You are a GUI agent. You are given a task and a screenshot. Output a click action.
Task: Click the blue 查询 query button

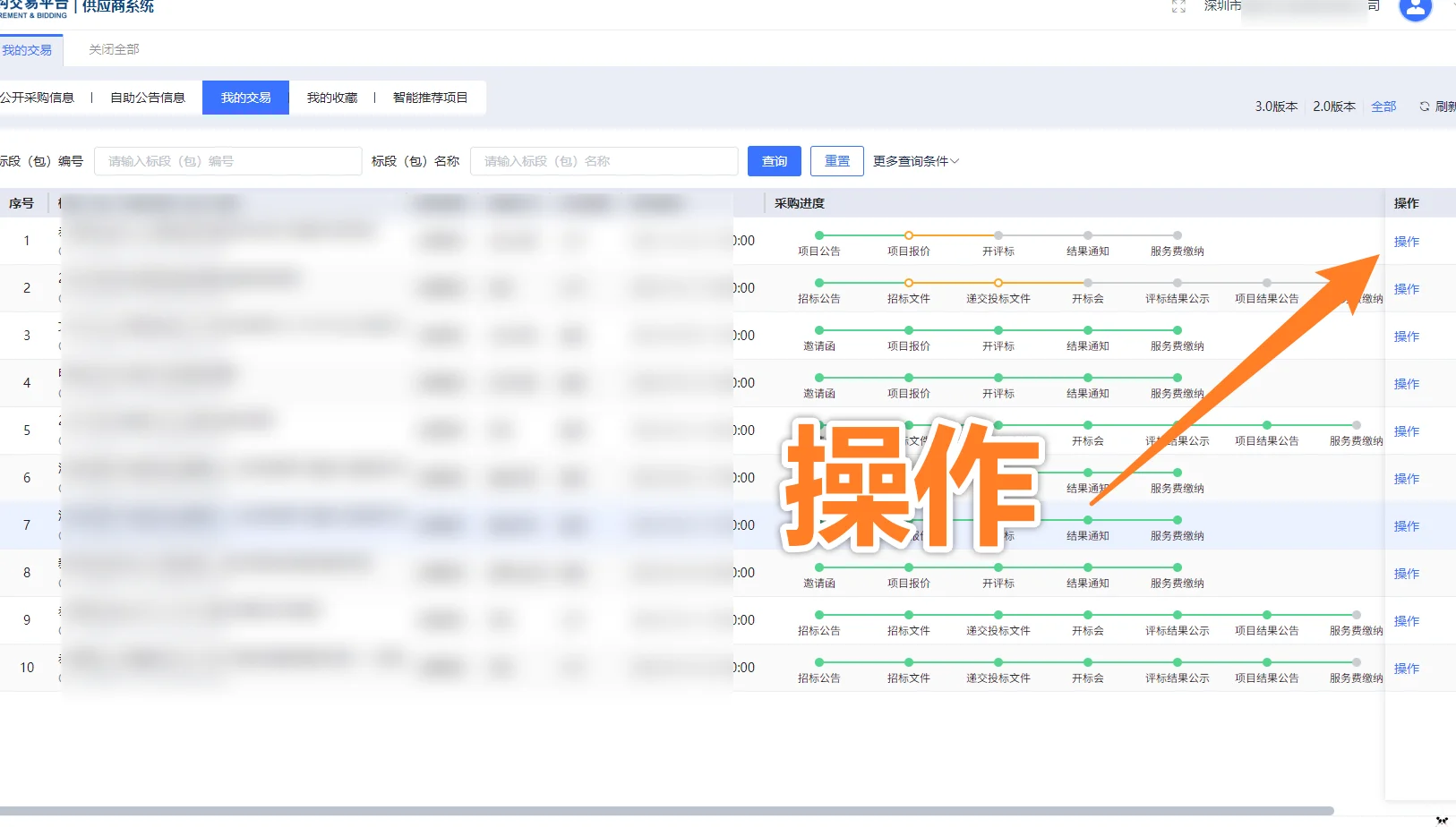774,161
